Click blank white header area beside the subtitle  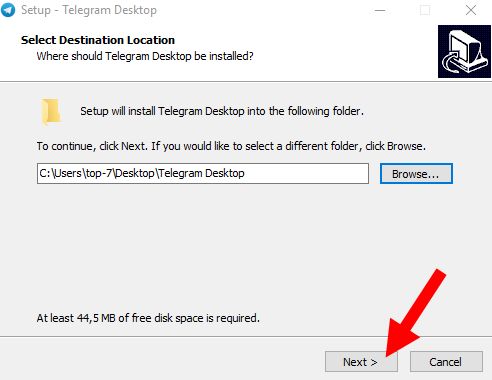click(x=343, y=53)
